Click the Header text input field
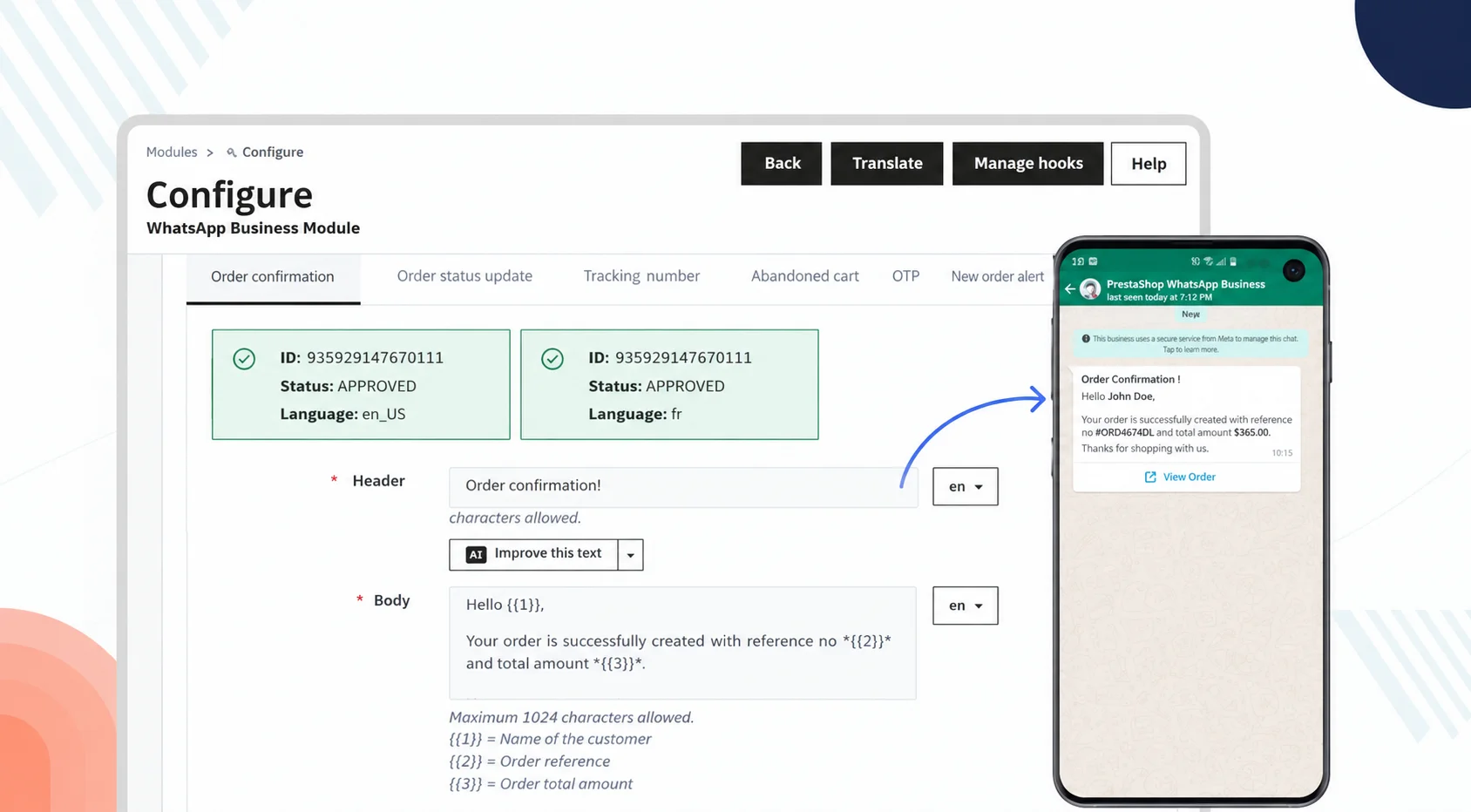Image resolution: width=1471 pixels, height=812 pixels. point(683,486)
